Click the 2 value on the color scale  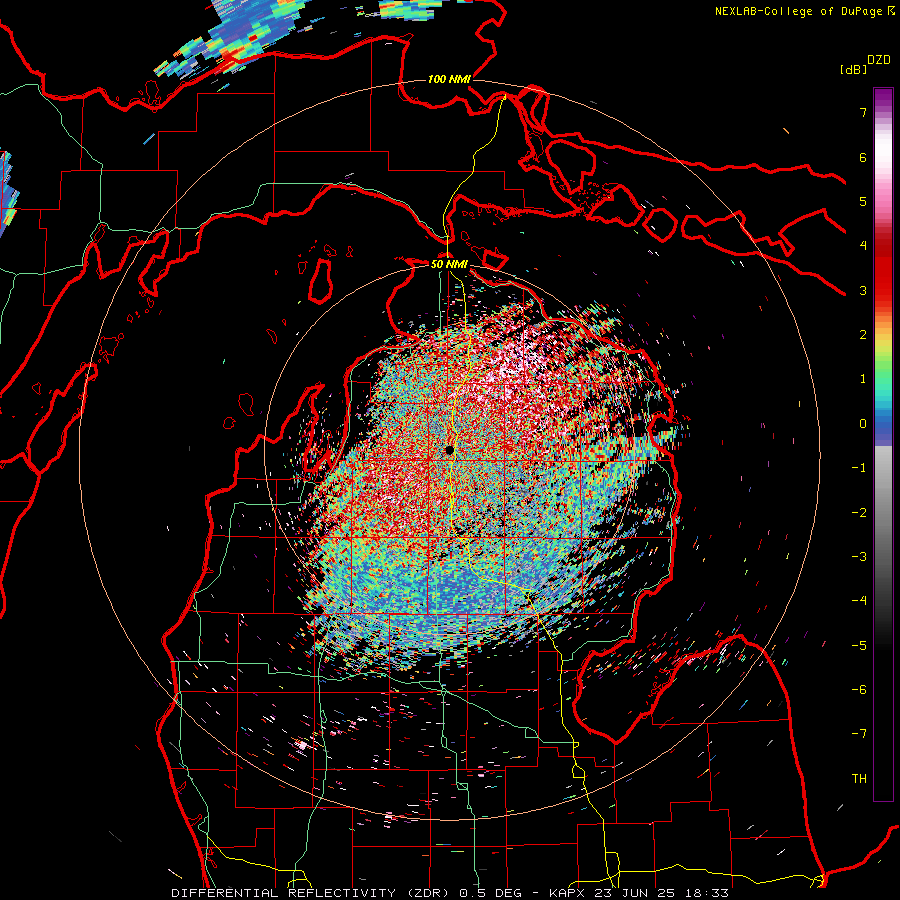pyautogui.click(x=863, y=335)
